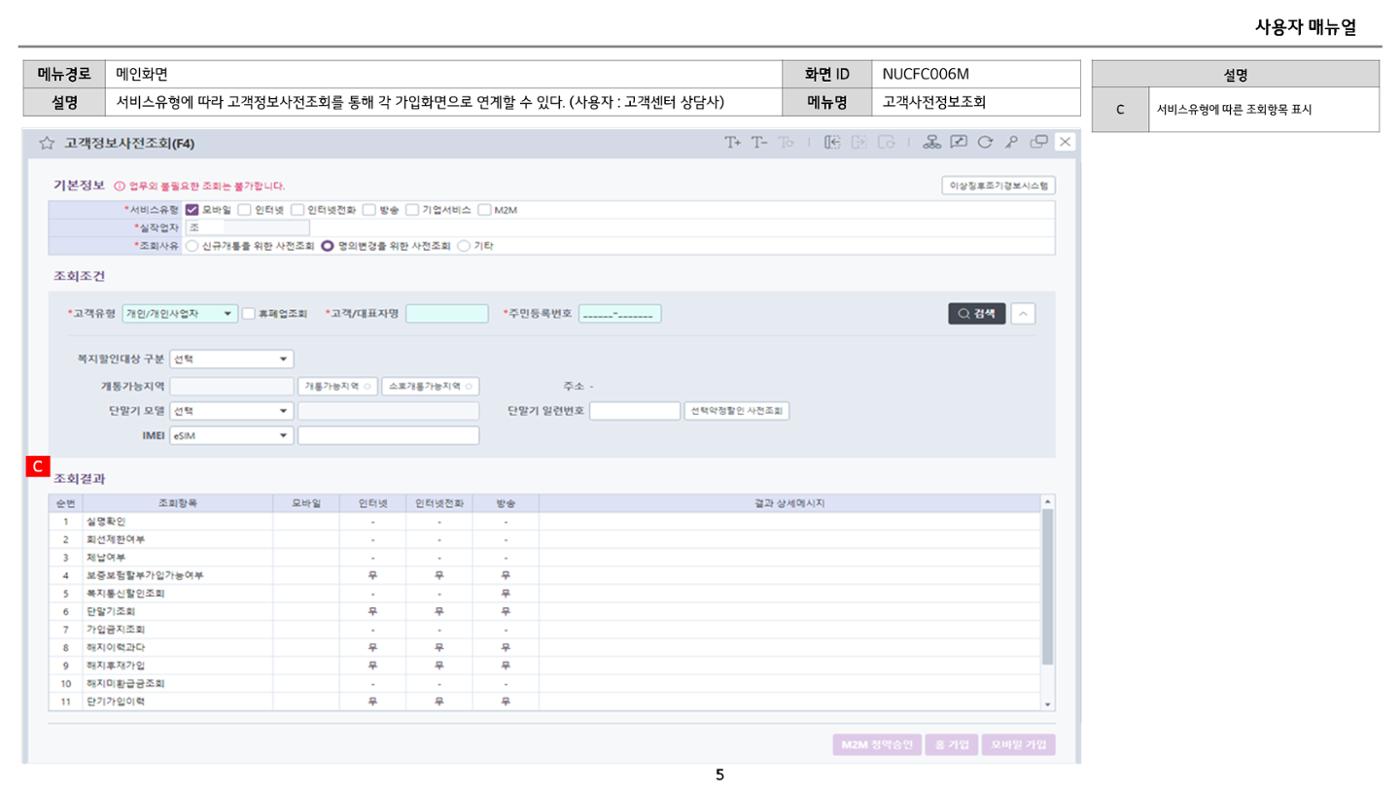The image size is (1400, 788).
Task: Check the 인터넷전화 service type checkbox
Action: (x=297, y=210)
